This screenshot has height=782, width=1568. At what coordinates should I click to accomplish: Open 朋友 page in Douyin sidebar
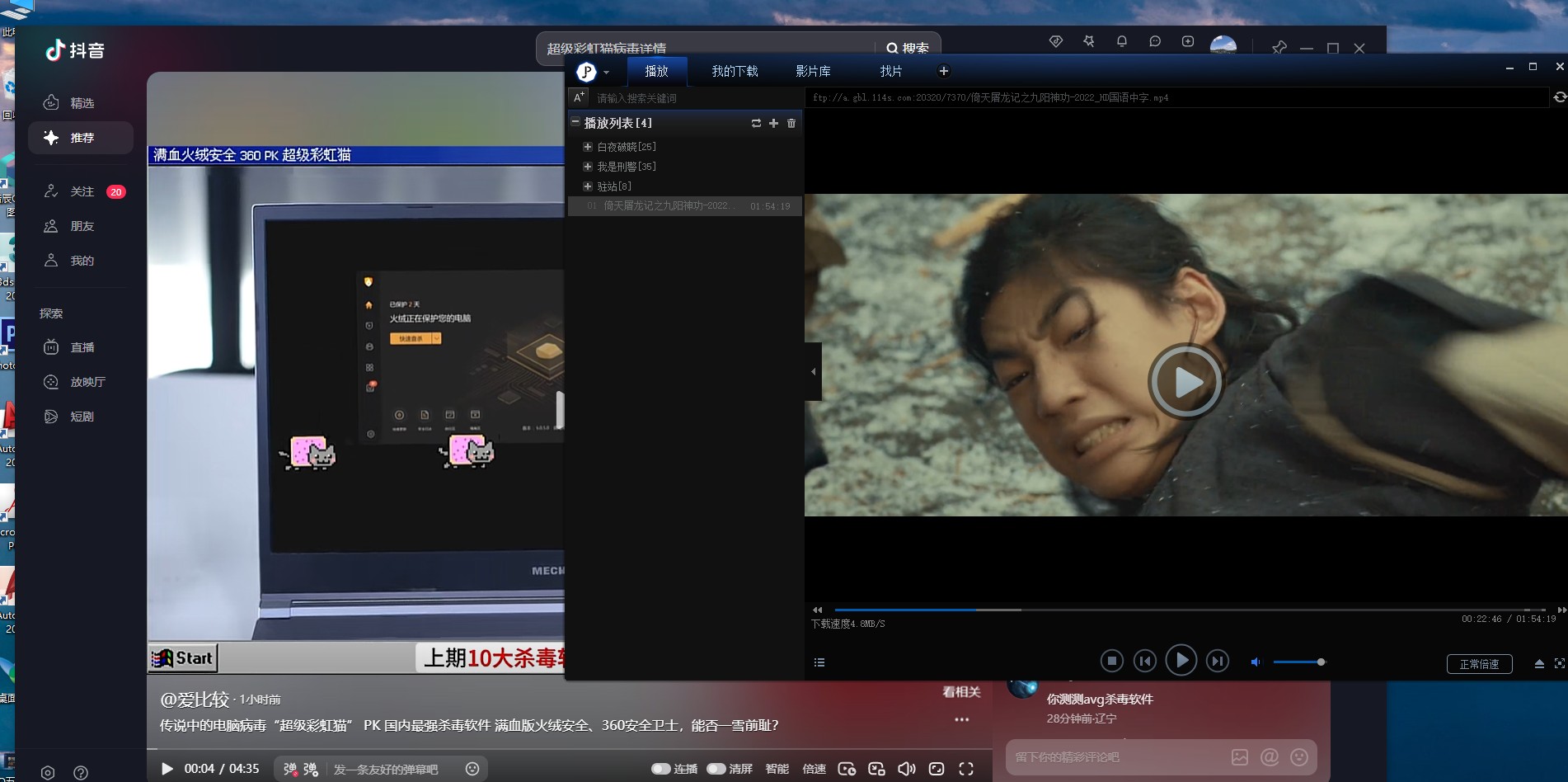pyautogui.click(x=81, y=226)
